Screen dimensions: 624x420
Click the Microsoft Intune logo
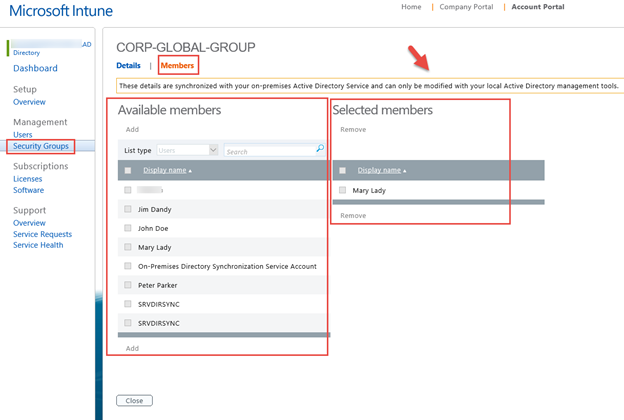[x=61, y=11]
